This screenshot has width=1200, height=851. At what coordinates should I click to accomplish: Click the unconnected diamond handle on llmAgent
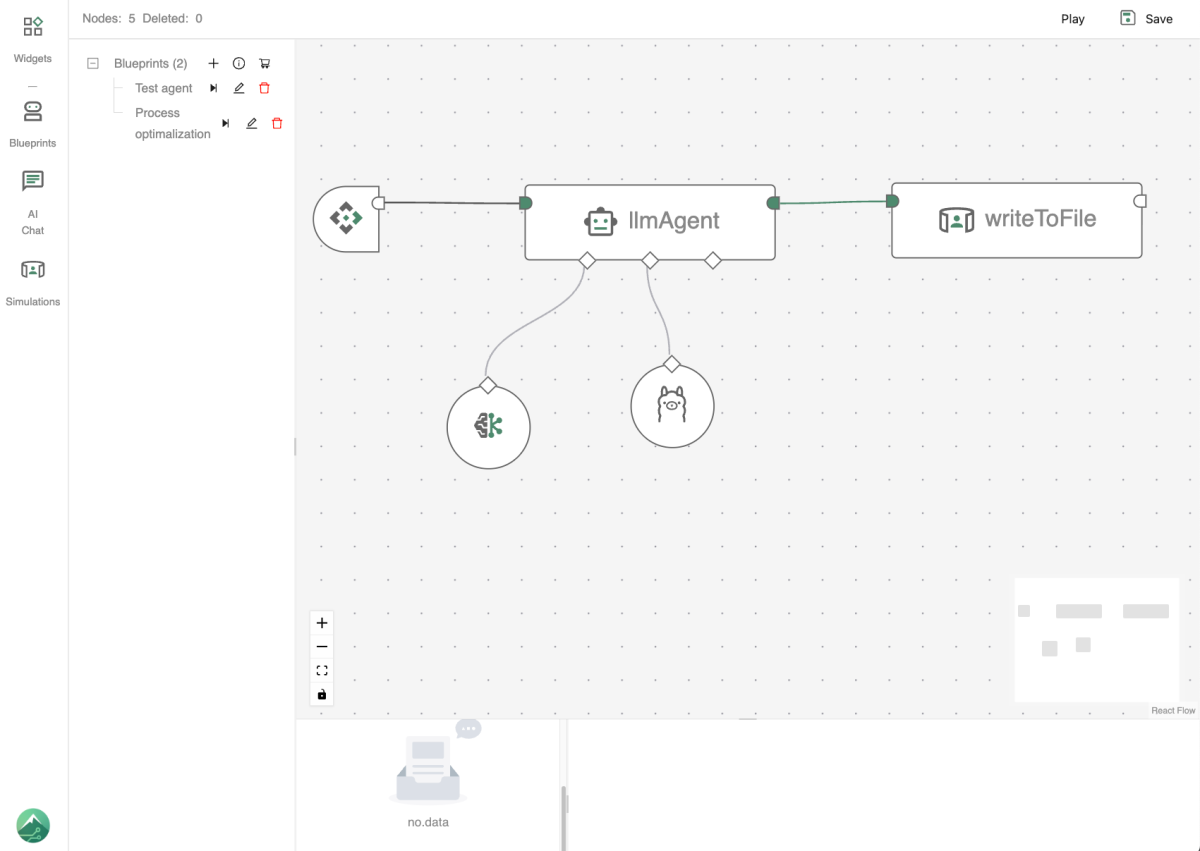[713, 260]
